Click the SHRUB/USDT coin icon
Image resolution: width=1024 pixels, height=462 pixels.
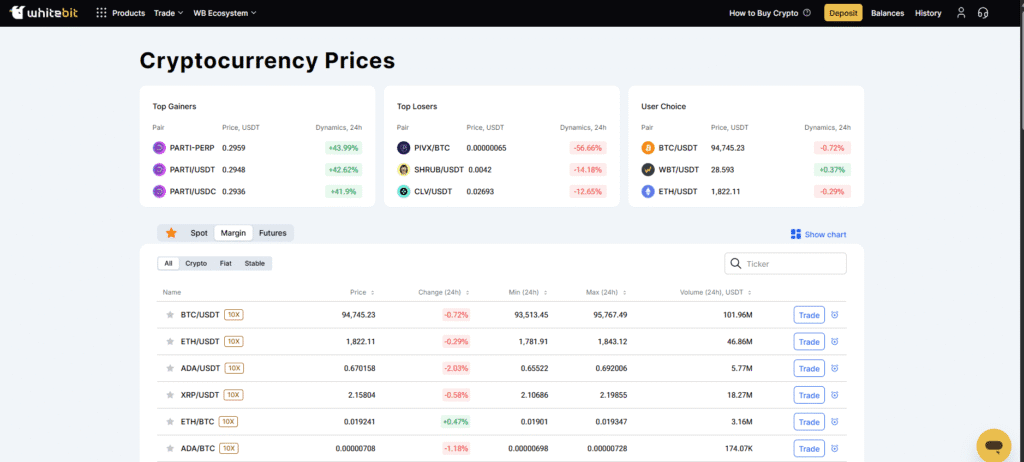403,170
